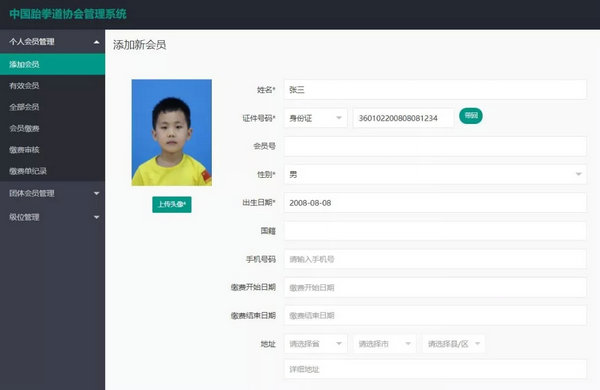Click the 上传头像 upload button

coord(172,204)
